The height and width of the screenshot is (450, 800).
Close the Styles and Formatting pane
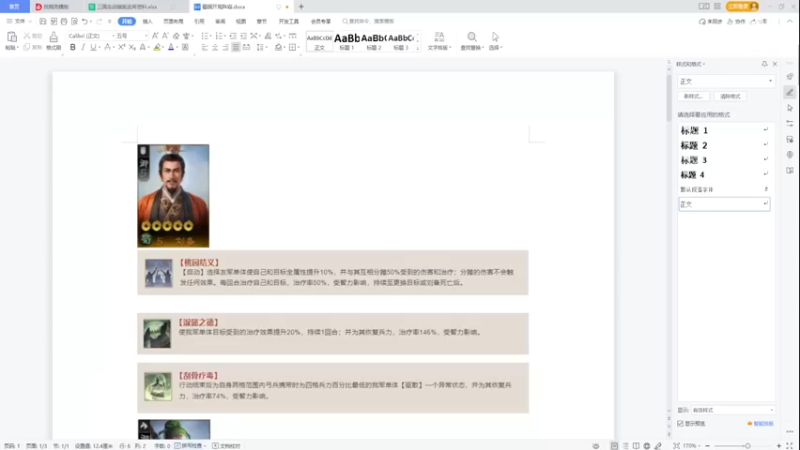[x=775, y=64]
